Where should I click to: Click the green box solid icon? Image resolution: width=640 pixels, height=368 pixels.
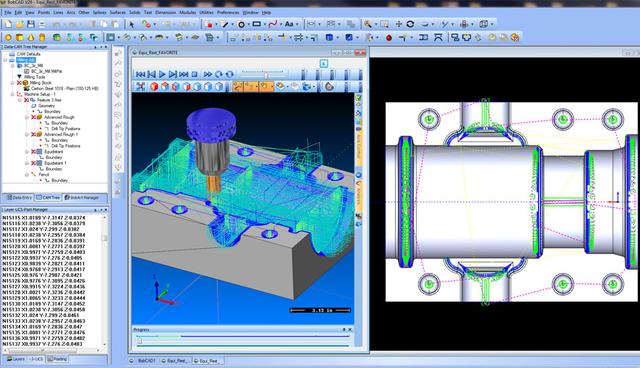(57, 38)
